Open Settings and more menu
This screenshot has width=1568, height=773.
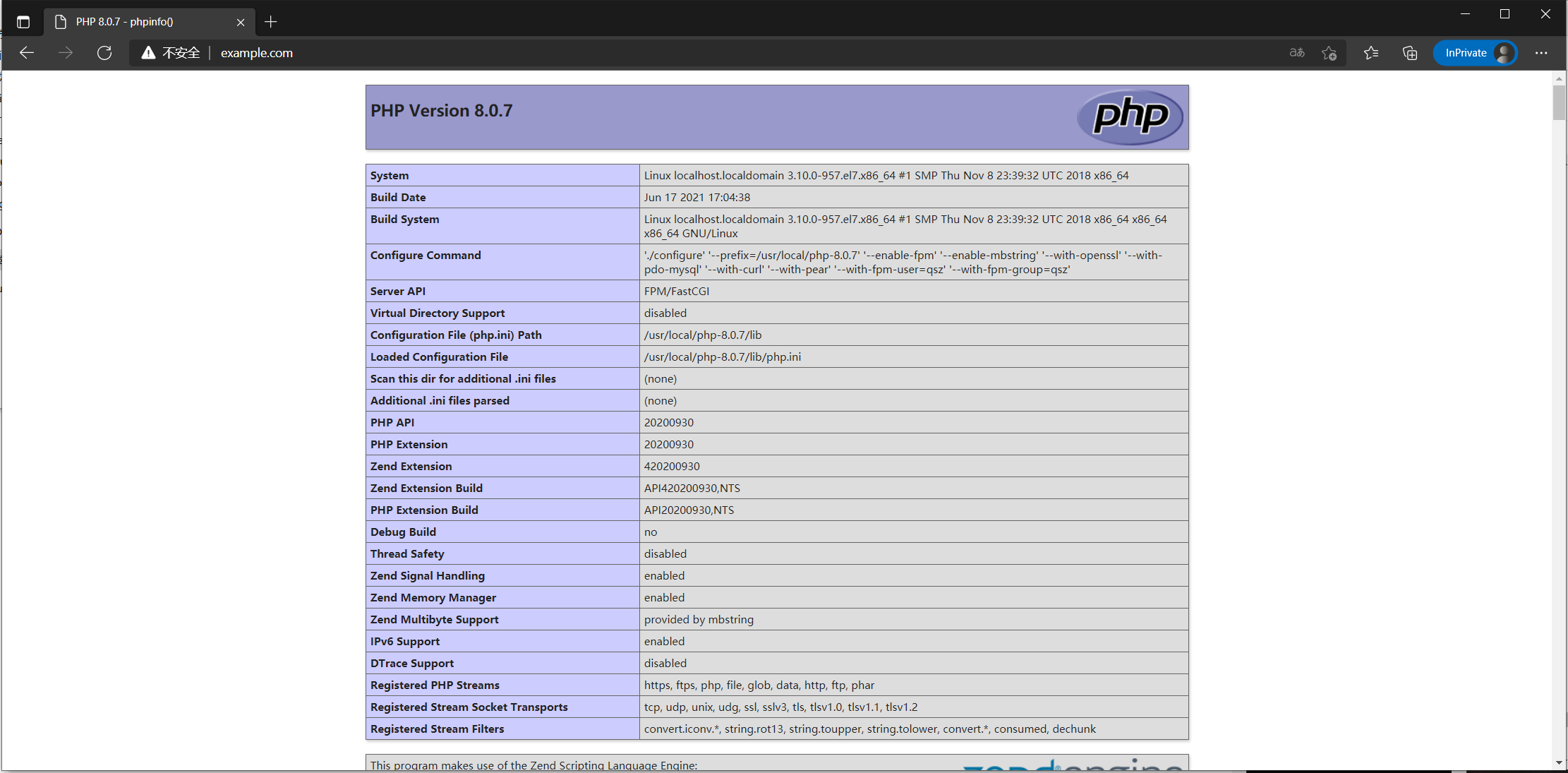click(x=1541, y=53)
